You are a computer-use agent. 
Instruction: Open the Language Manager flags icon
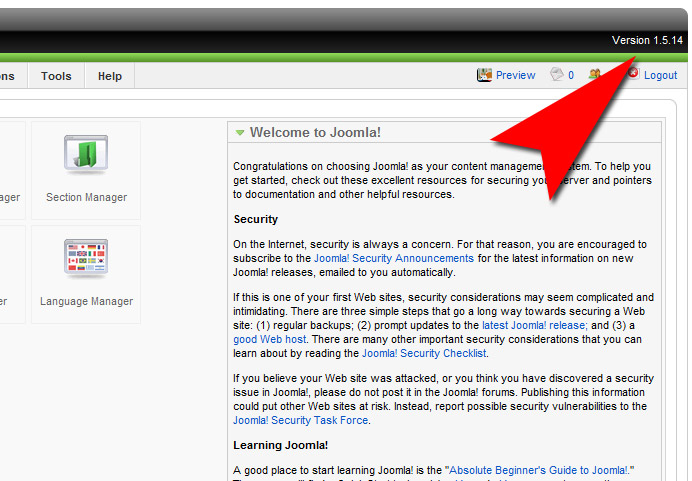tap(86, 257)
